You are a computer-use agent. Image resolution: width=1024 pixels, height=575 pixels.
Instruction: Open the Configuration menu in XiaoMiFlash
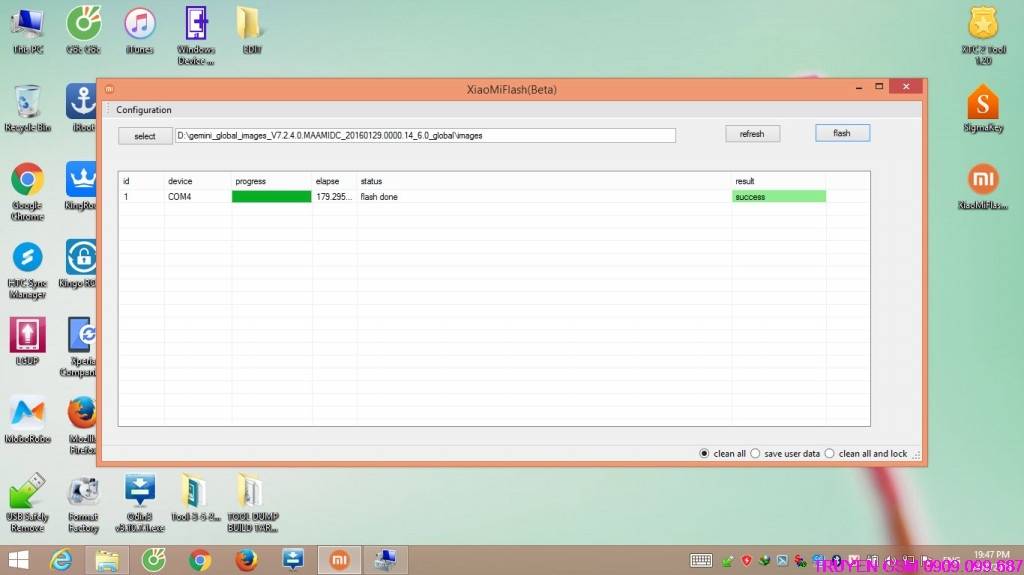pyautogui.click(x=144, y=110)
